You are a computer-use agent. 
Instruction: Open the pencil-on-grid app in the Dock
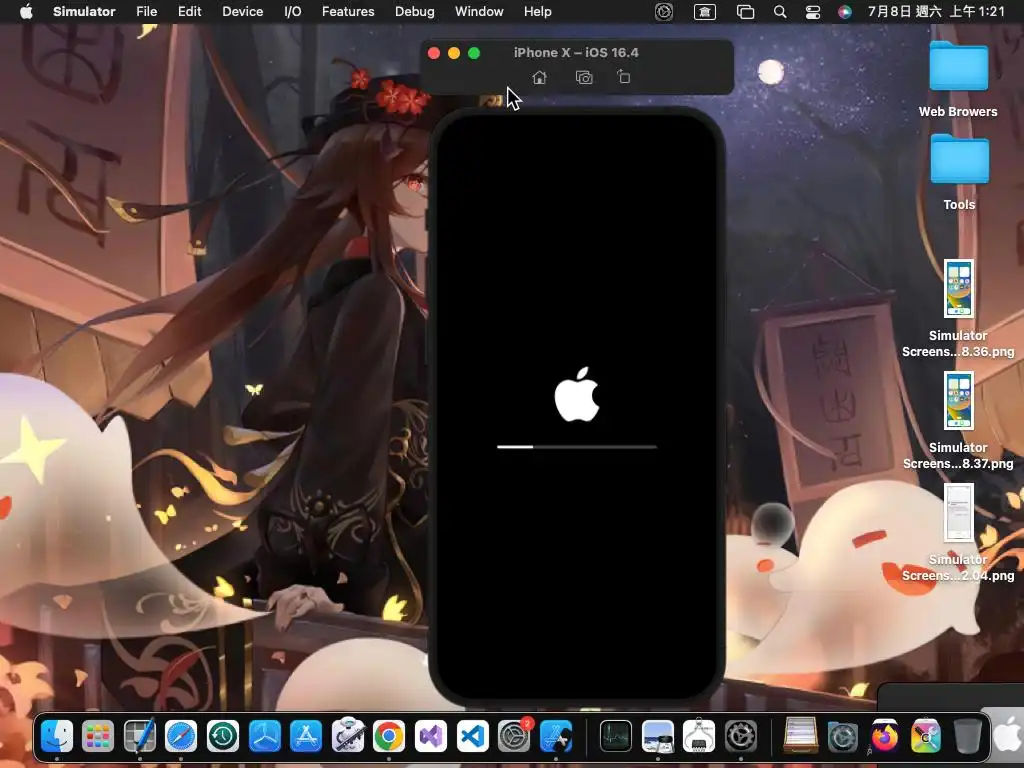[140, 736]
